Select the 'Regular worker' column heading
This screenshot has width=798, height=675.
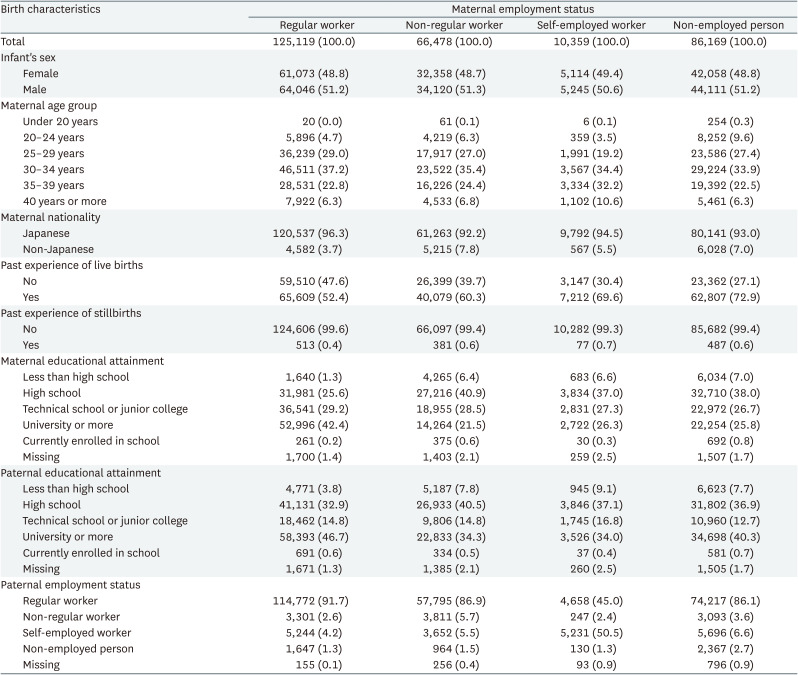(x=315, y=25)
